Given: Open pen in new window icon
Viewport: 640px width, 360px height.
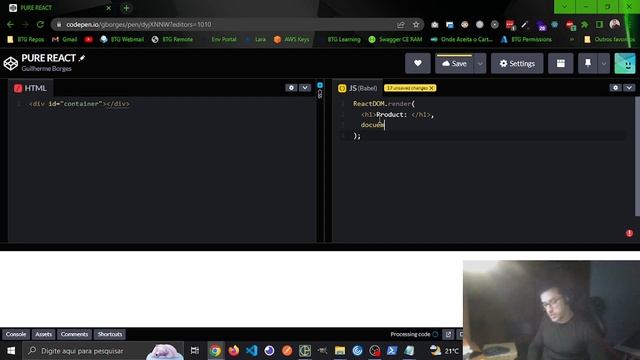Looking at the screenshot, I should click(x=448, y=334).
